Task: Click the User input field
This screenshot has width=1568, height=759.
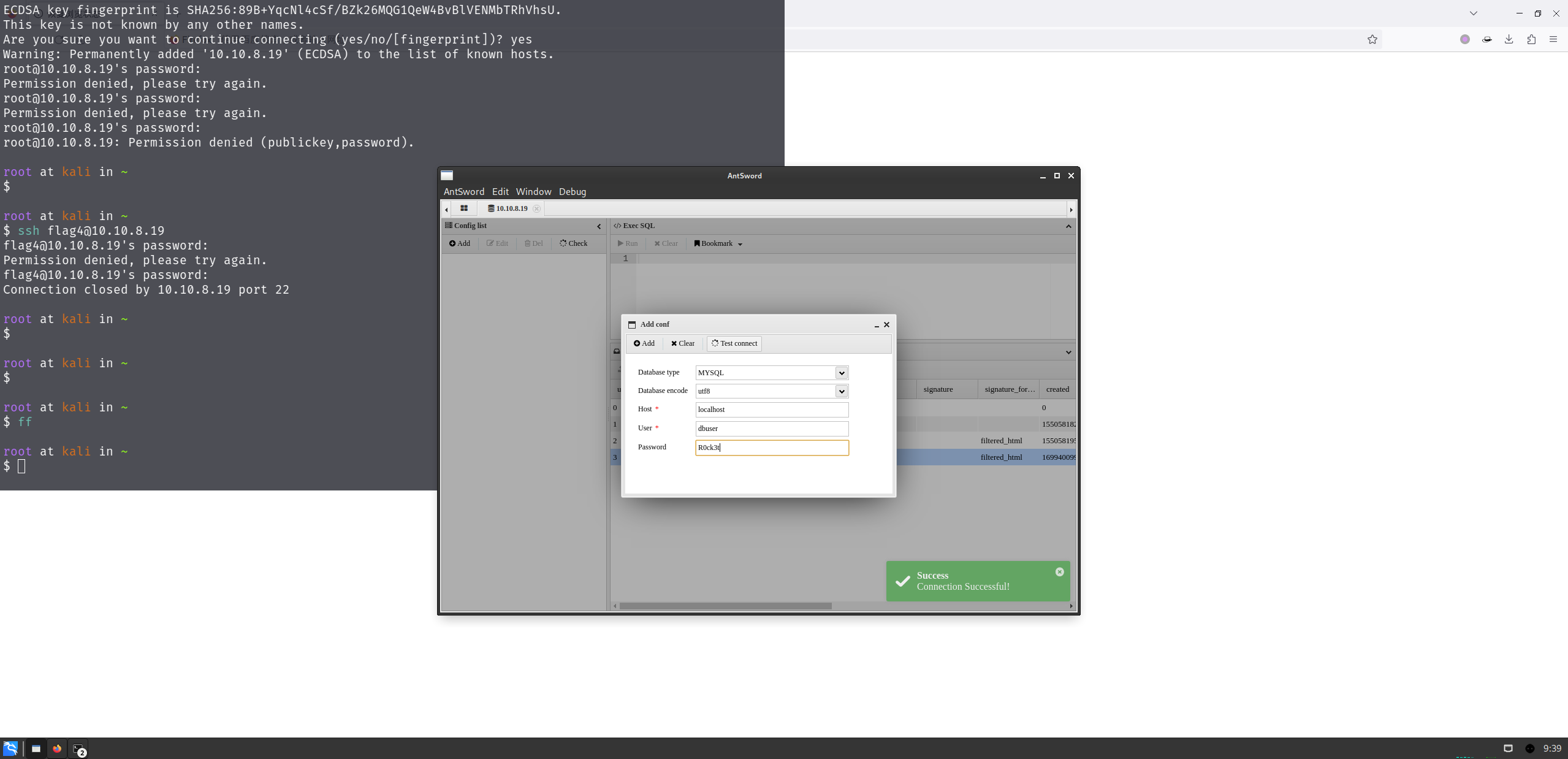Action: 772,429
